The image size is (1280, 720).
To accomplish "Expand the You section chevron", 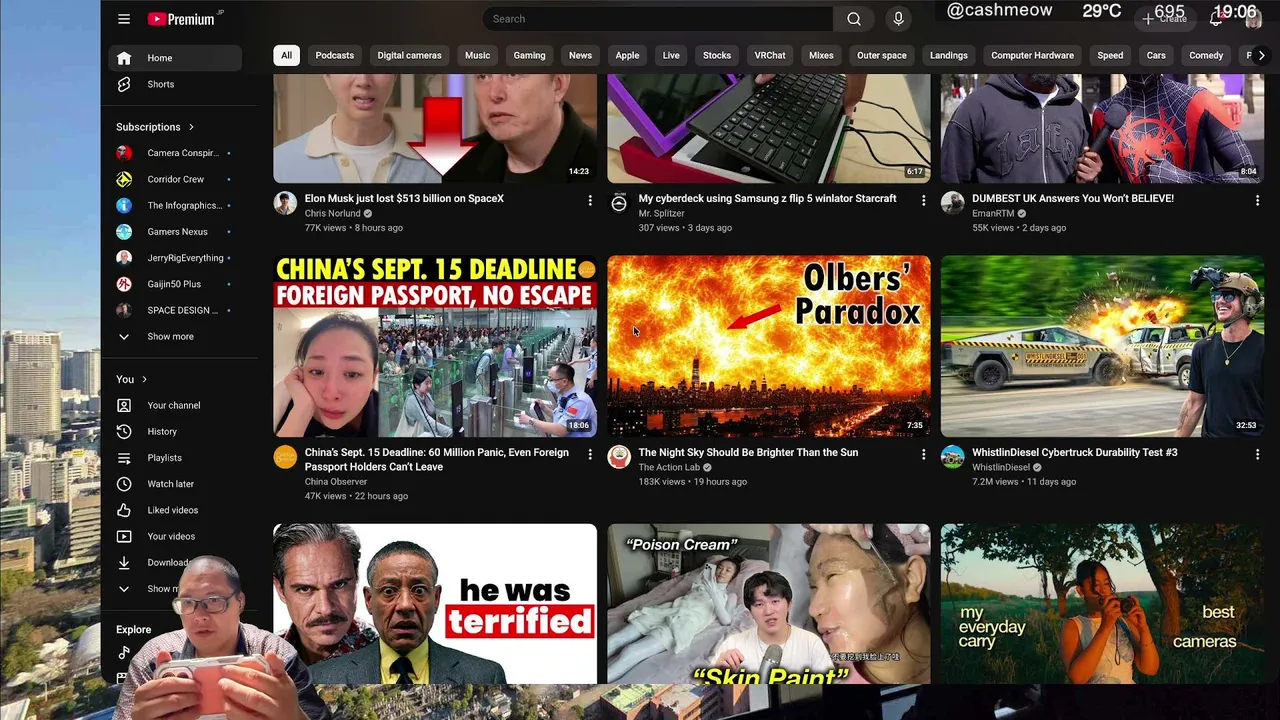I will [144, 379].
